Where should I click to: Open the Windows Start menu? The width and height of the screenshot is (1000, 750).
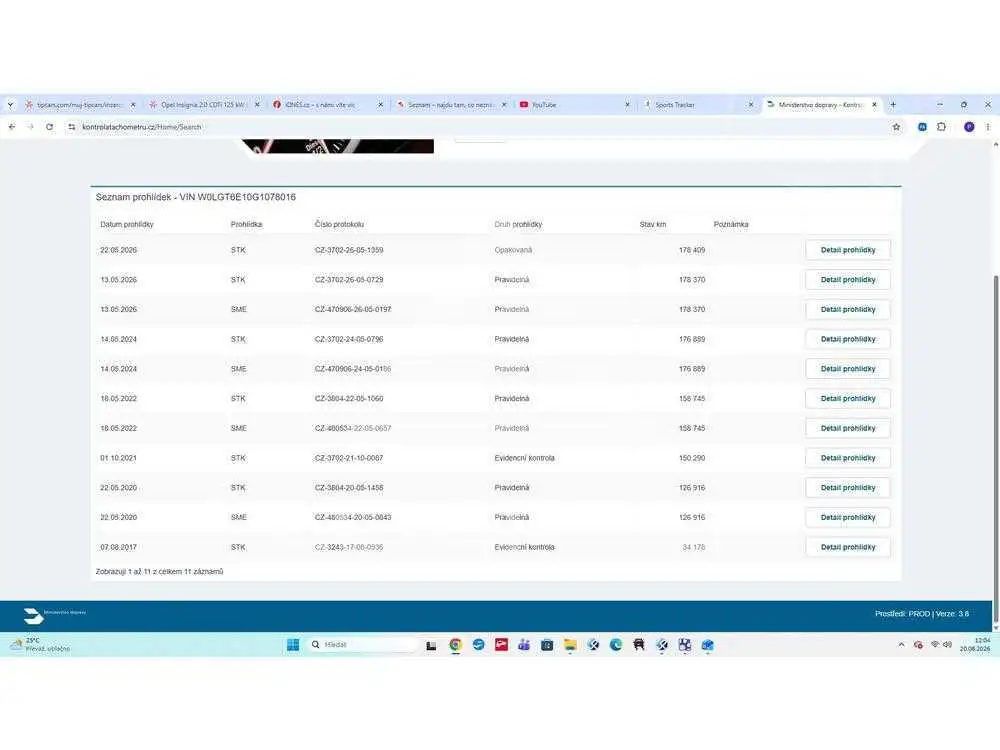point(293,645)
